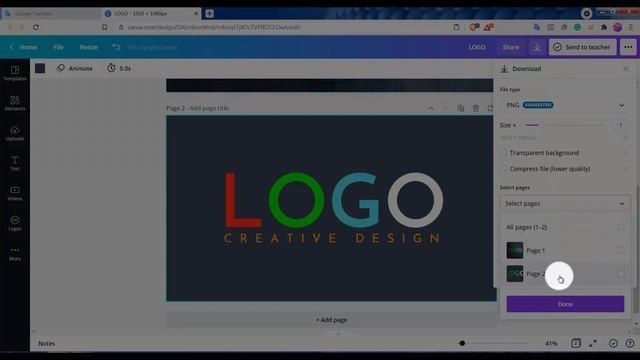This screenshot has width=640, height=360.
Task: Enable Compress file (lower quality) checkbox
Action: [x=503, y=168]
